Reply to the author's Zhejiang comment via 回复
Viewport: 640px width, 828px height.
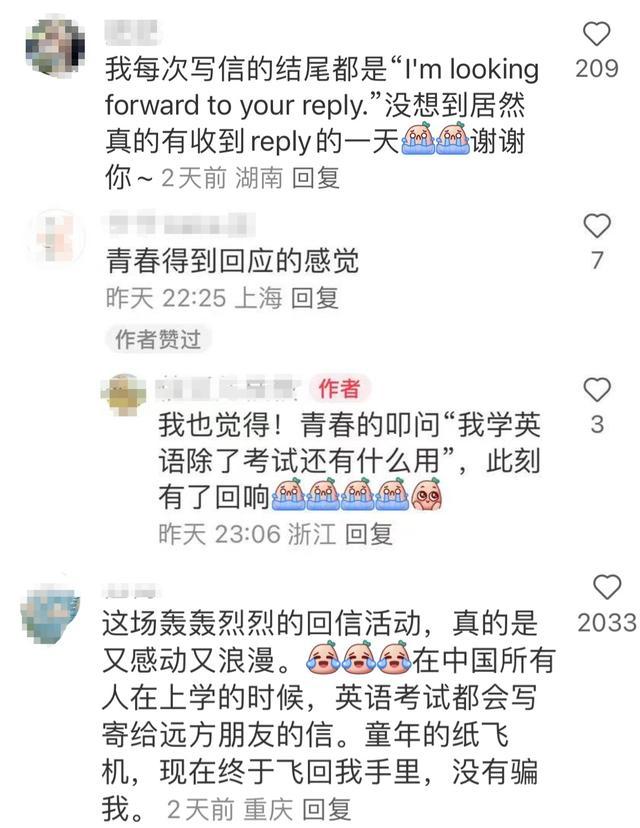click(x=369, y=534)
